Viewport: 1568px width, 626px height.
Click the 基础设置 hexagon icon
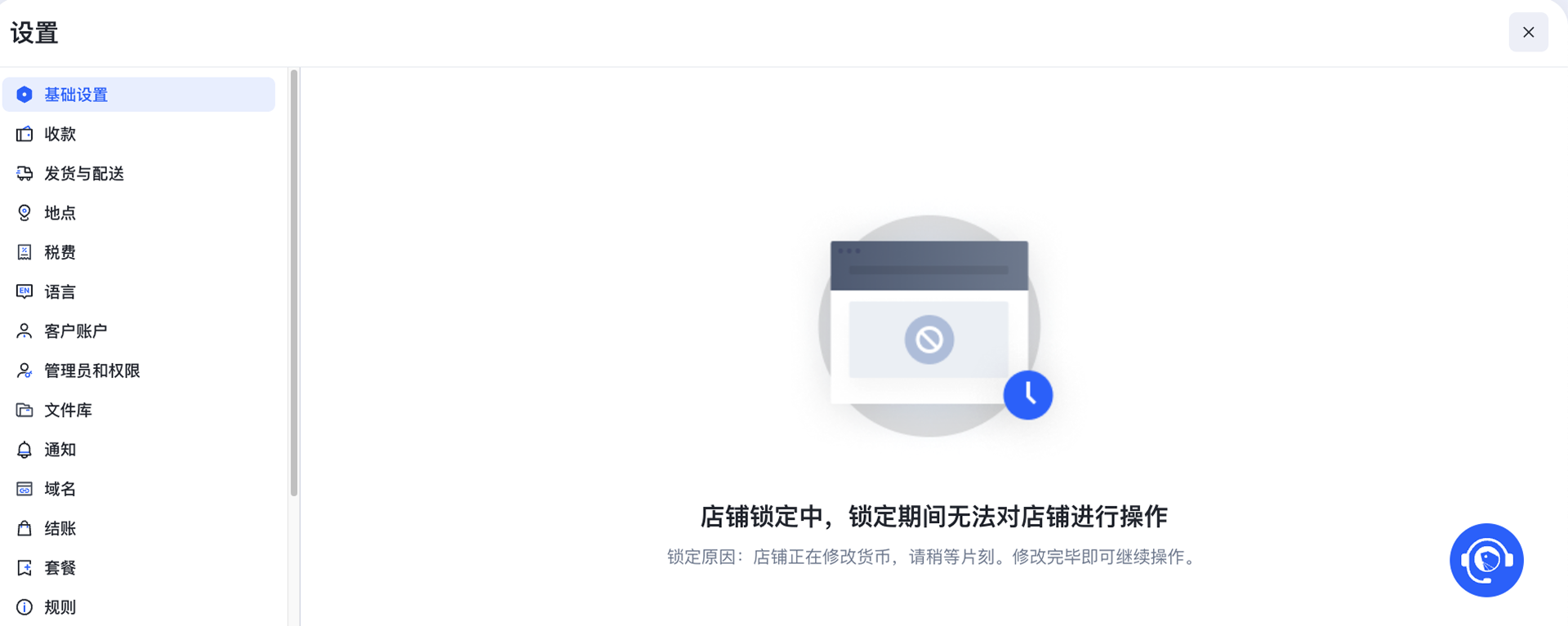point(24,95)
